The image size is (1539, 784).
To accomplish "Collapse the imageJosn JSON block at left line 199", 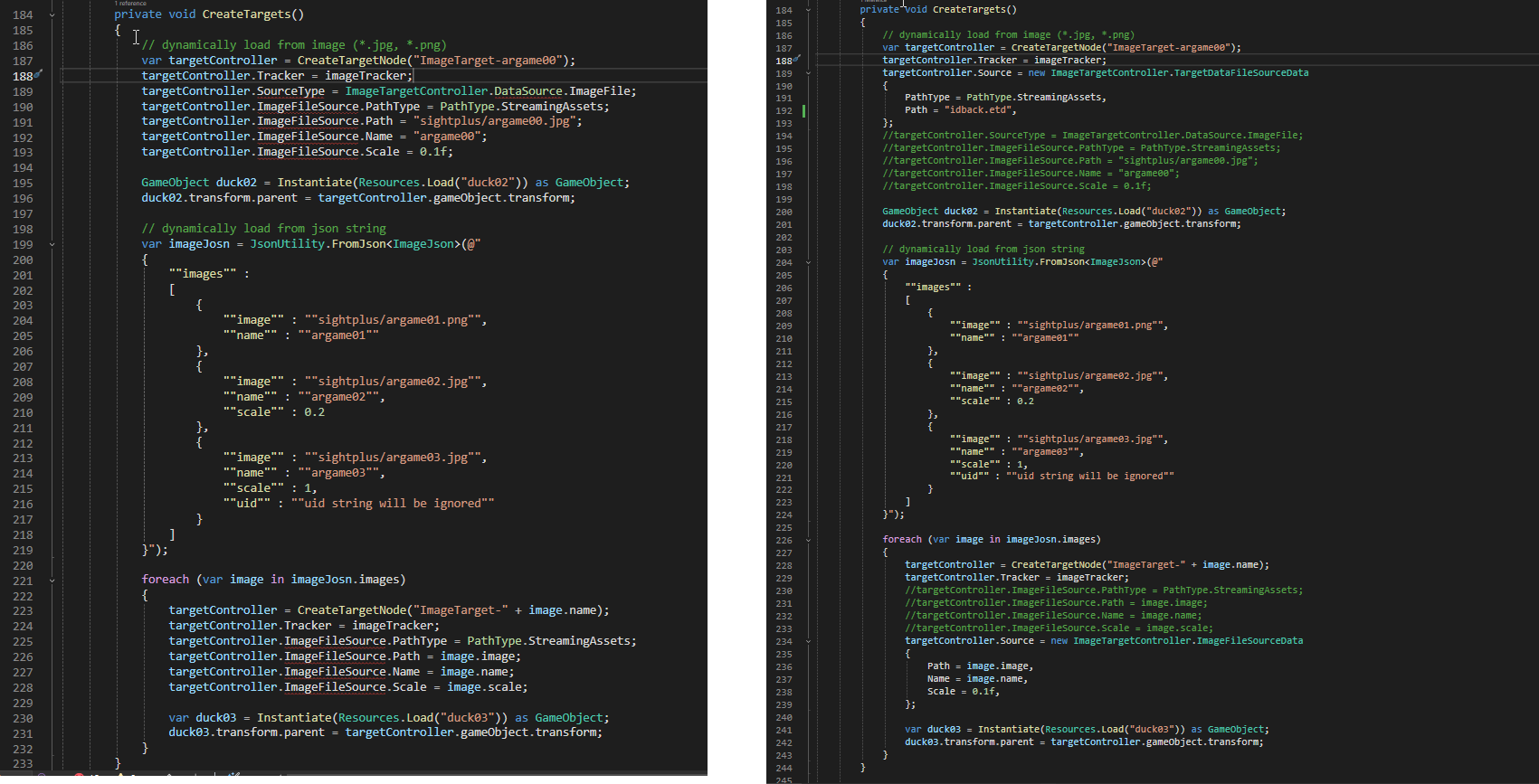I will pos(52,244).
